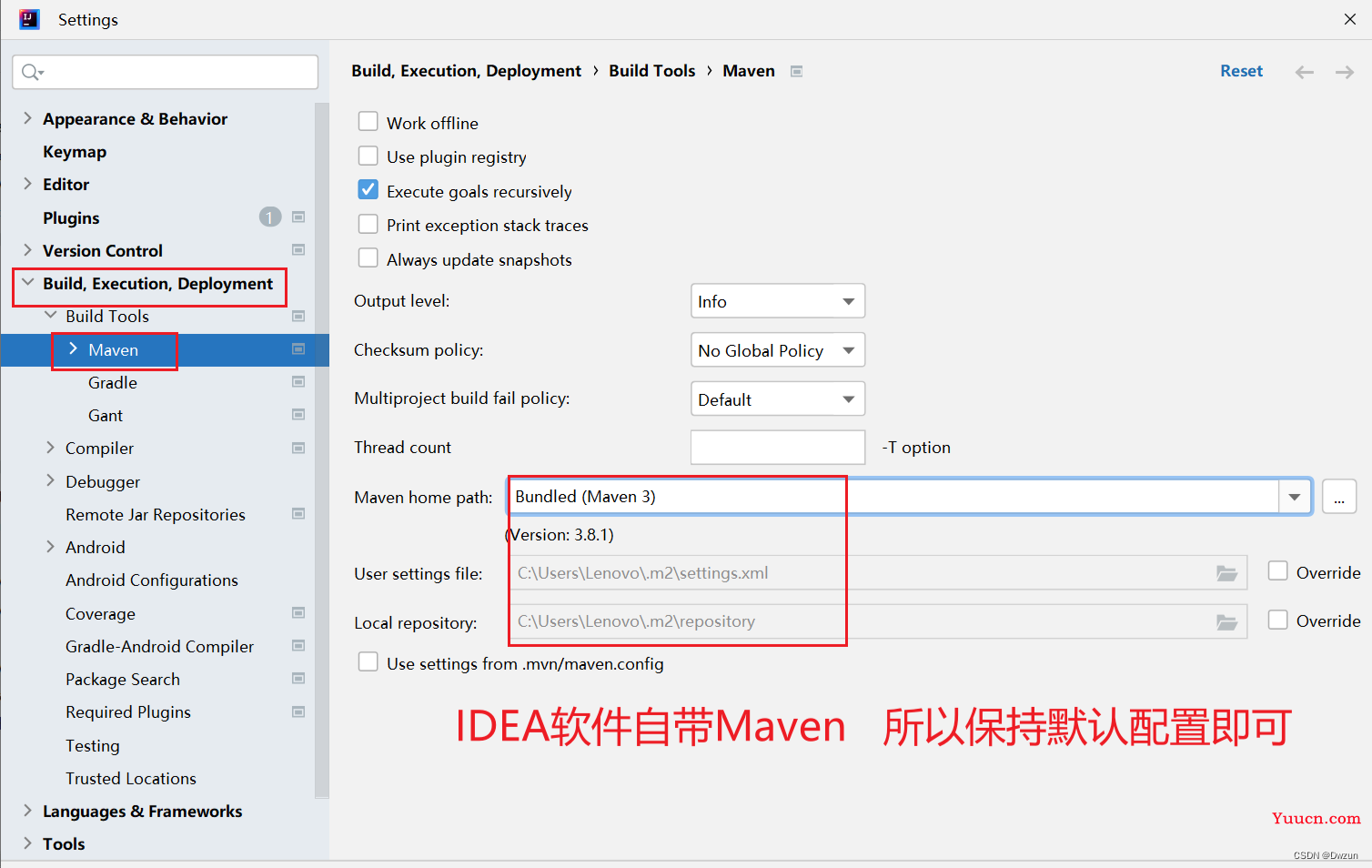Tick Override for User settings file
1372x868 pixels.
click(x=1278, y=571)
